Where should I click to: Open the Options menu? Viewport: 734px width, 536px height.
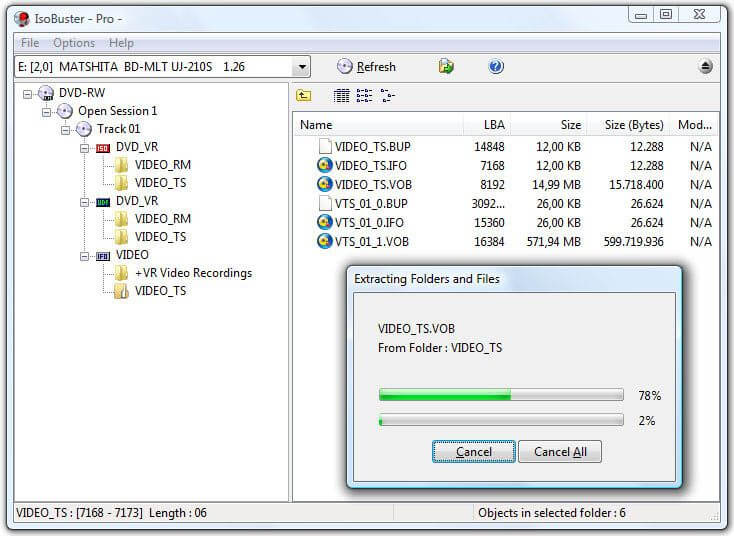coord(74,43)
